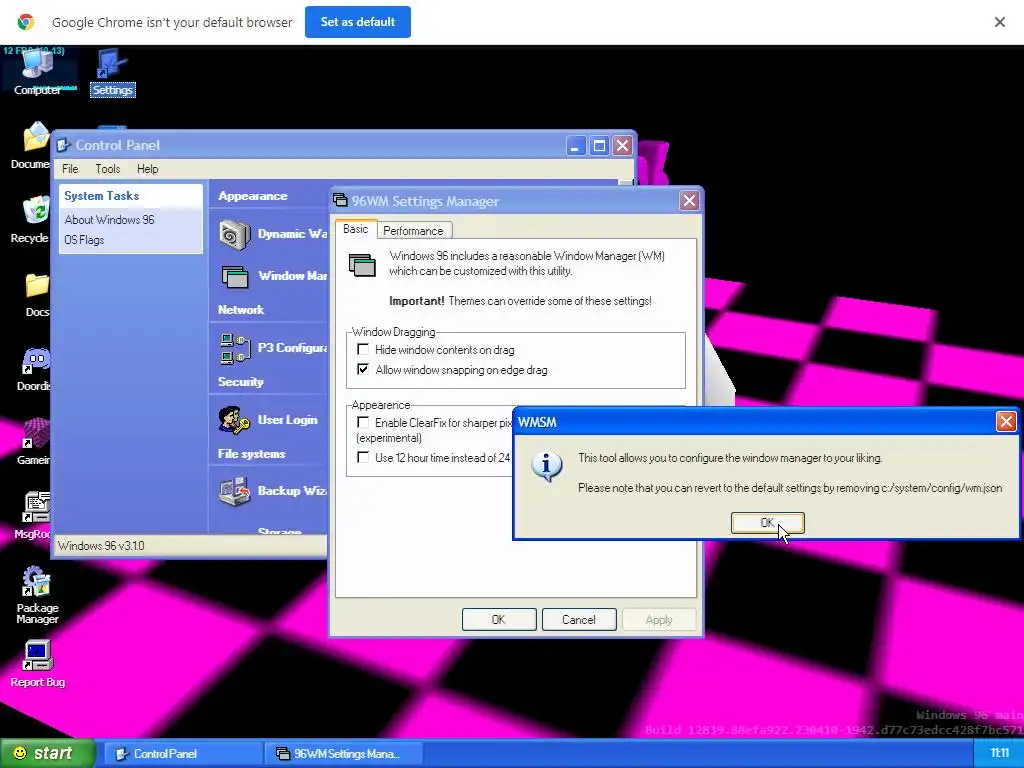
Task: Click the window manager icon in Basic tab
Action: point(362,265)
